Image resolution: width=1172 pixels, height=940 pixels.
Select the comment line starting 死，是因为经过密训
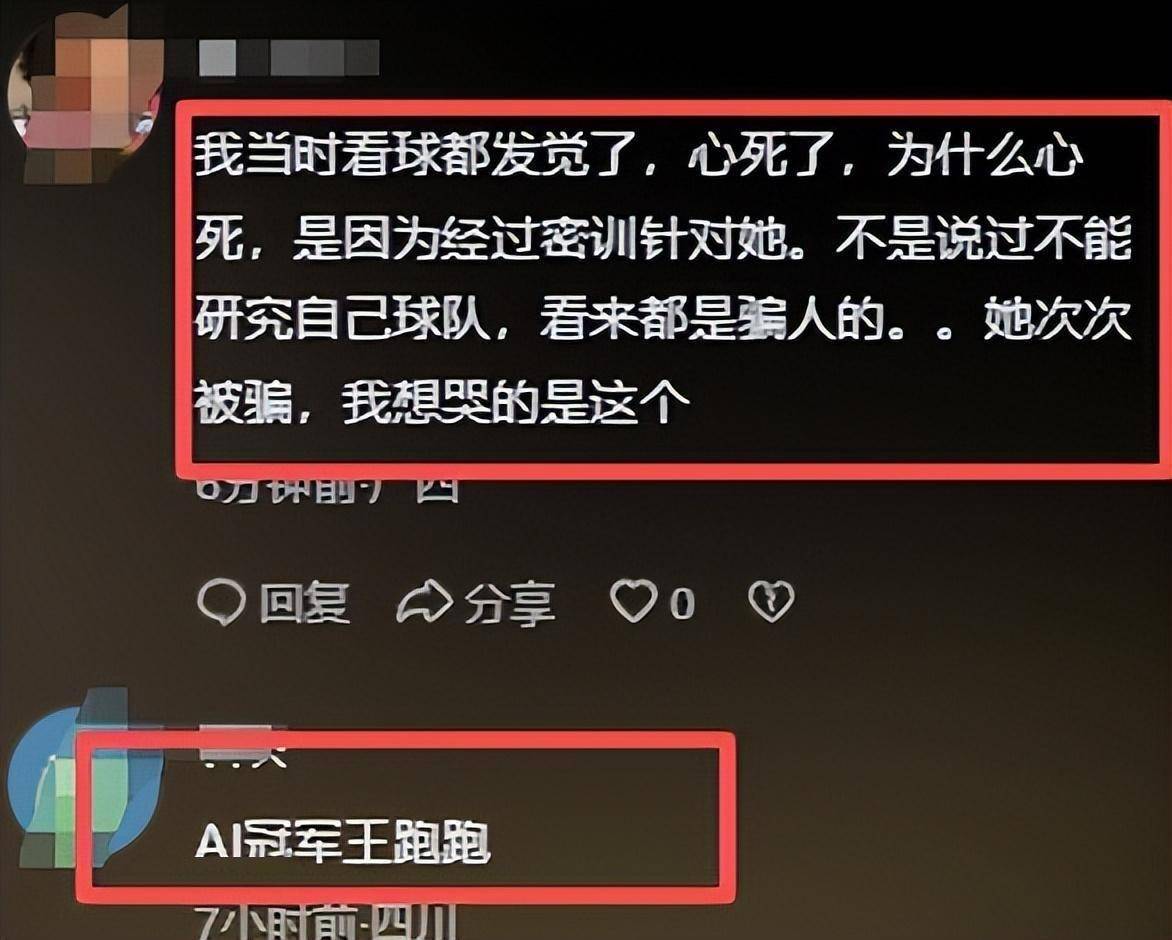pyautogui.click(x=662, y=237)
